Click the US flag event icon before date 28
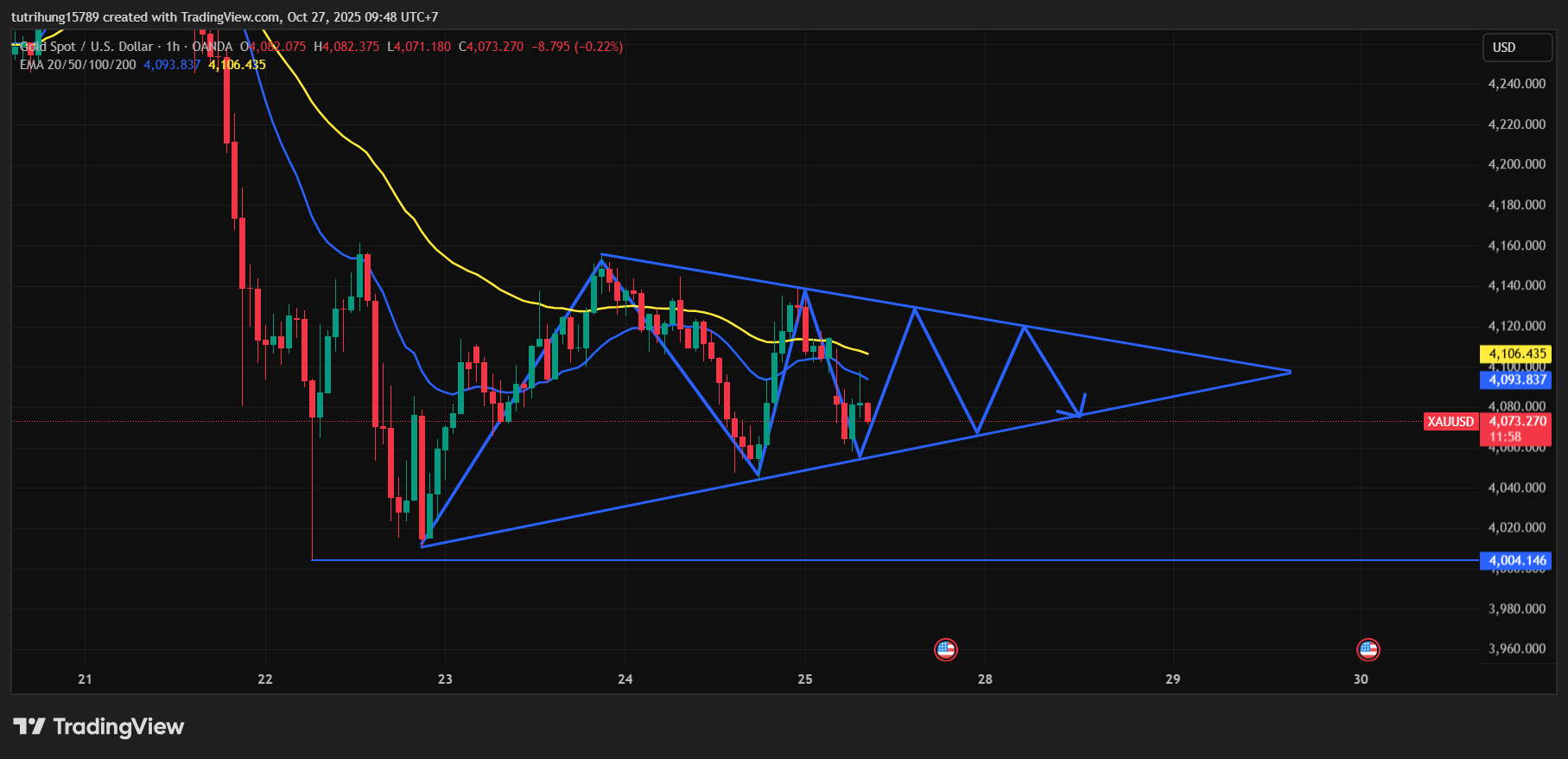This screenshot has width=1568, height=759. (946, 649)
